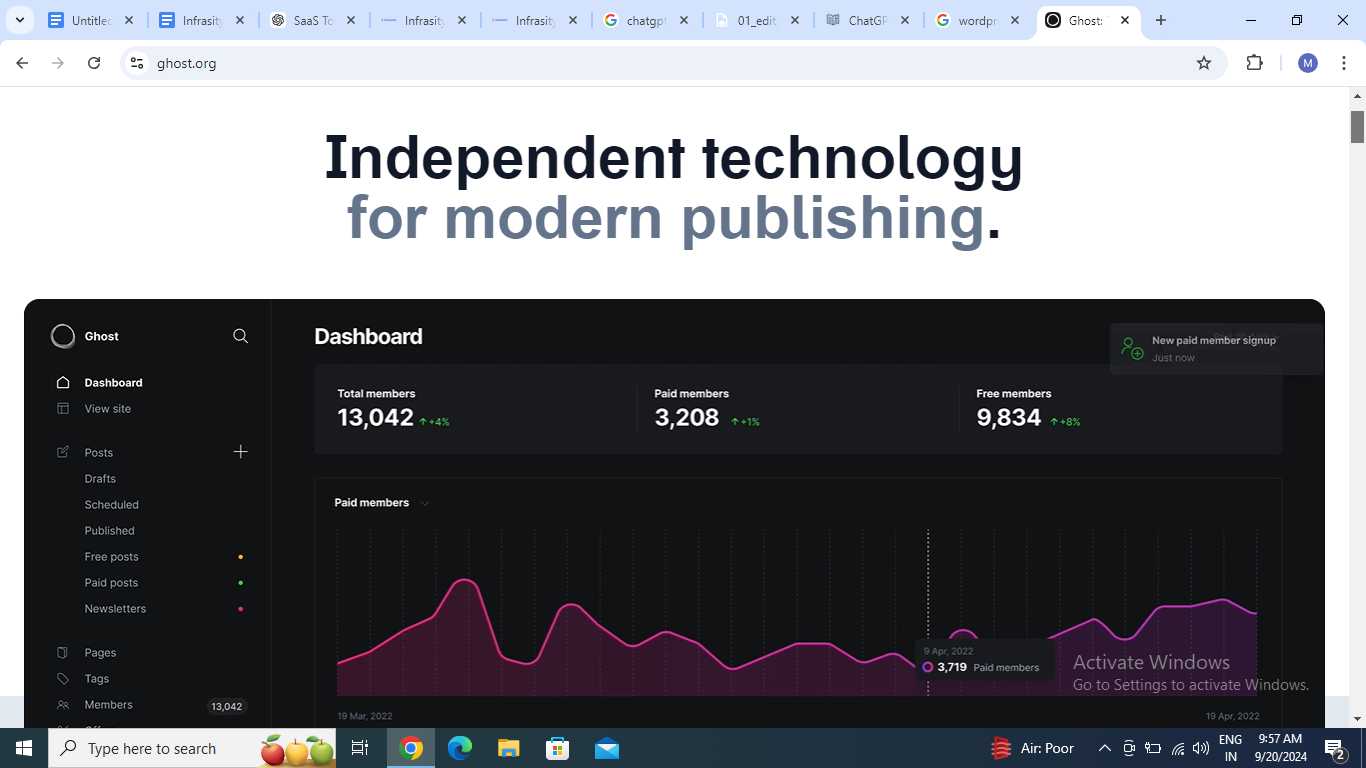Open the tab search dropdown arrow
Image resolution: width=1366 pixels, height=768 pixels.
click(19, 20)
